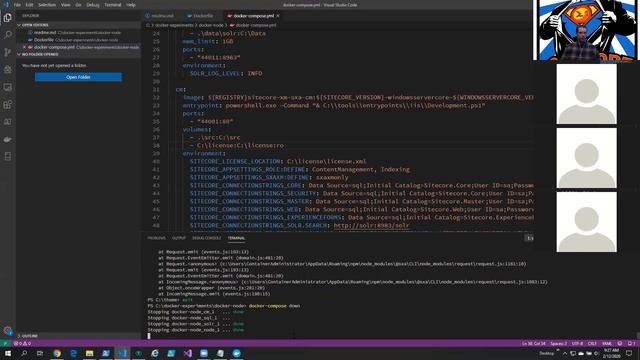Expand the Outline section
This screenshot has height=360, width=640.
[x=78, y=336]
